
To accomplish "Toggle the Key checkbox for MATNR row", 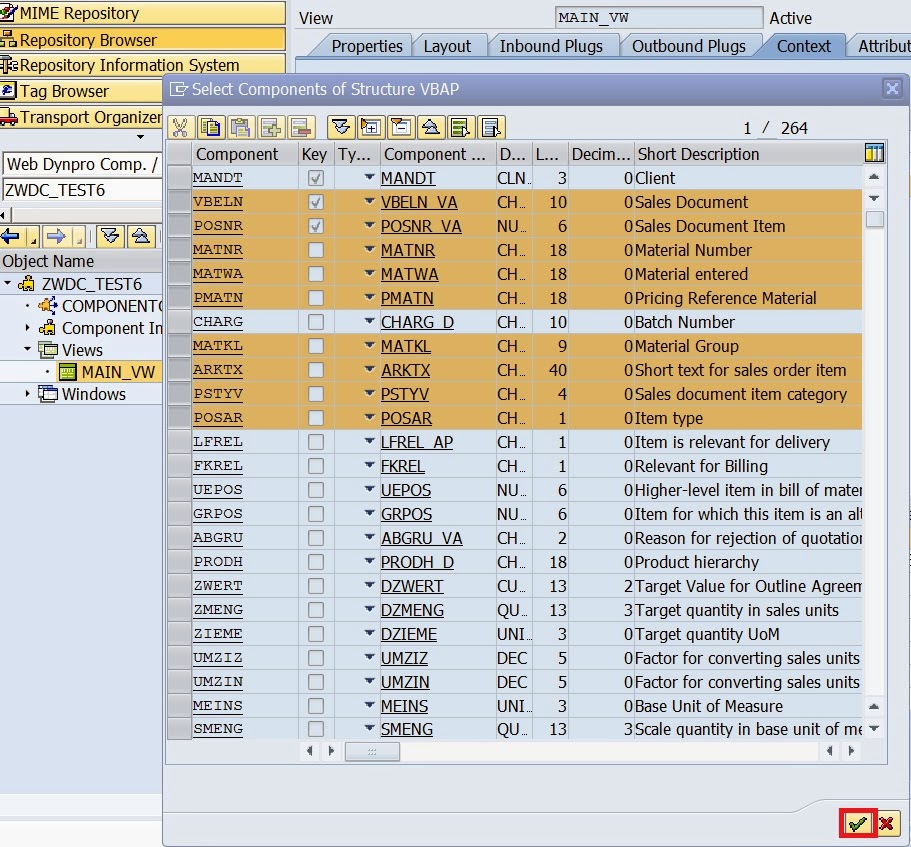I will tap(316, 250).
